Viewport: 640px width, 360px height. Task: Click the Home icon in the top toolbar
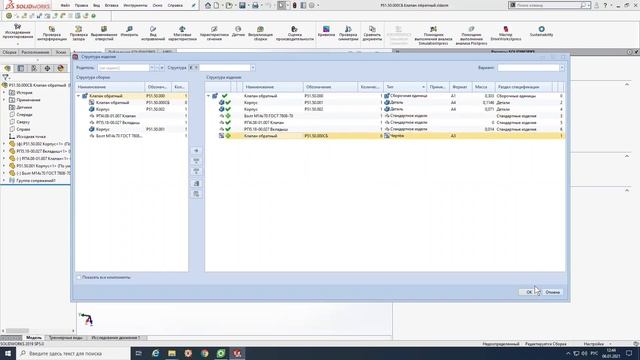[x=208, y=5]
